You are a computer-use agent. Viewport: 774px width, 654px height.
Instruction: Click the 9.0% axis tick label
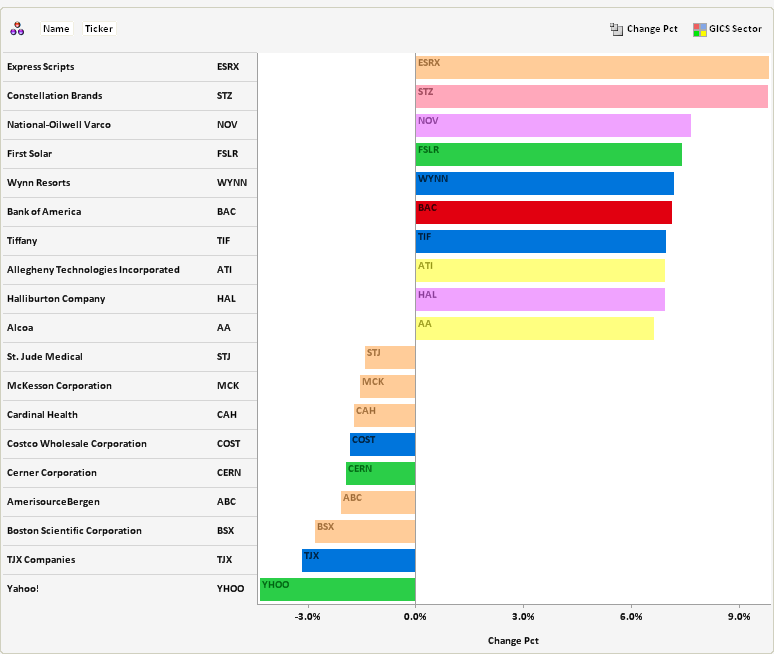tap(739, 617)
